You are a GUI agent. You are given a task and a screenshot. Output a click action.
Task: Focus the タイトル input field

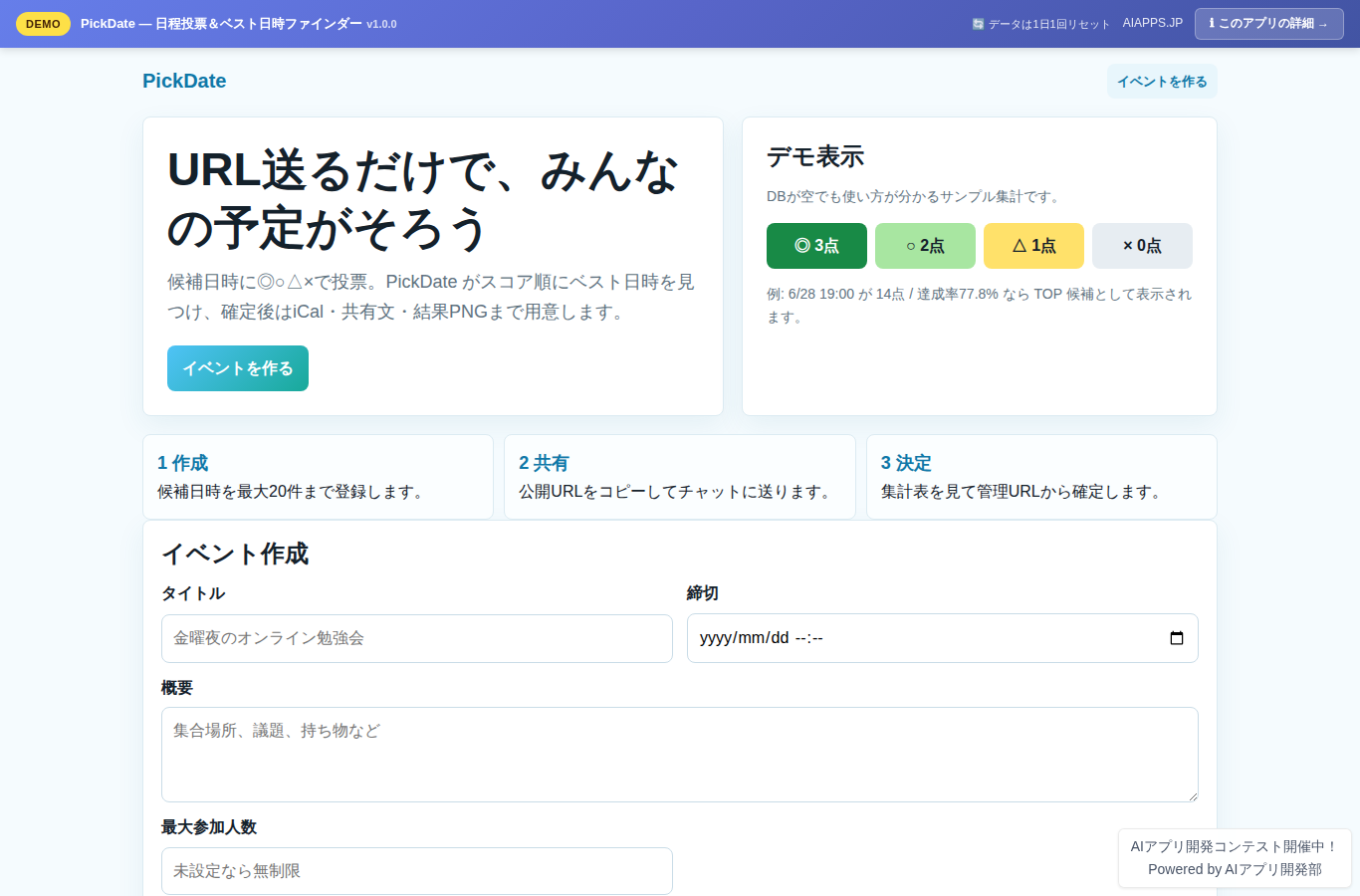417,638
